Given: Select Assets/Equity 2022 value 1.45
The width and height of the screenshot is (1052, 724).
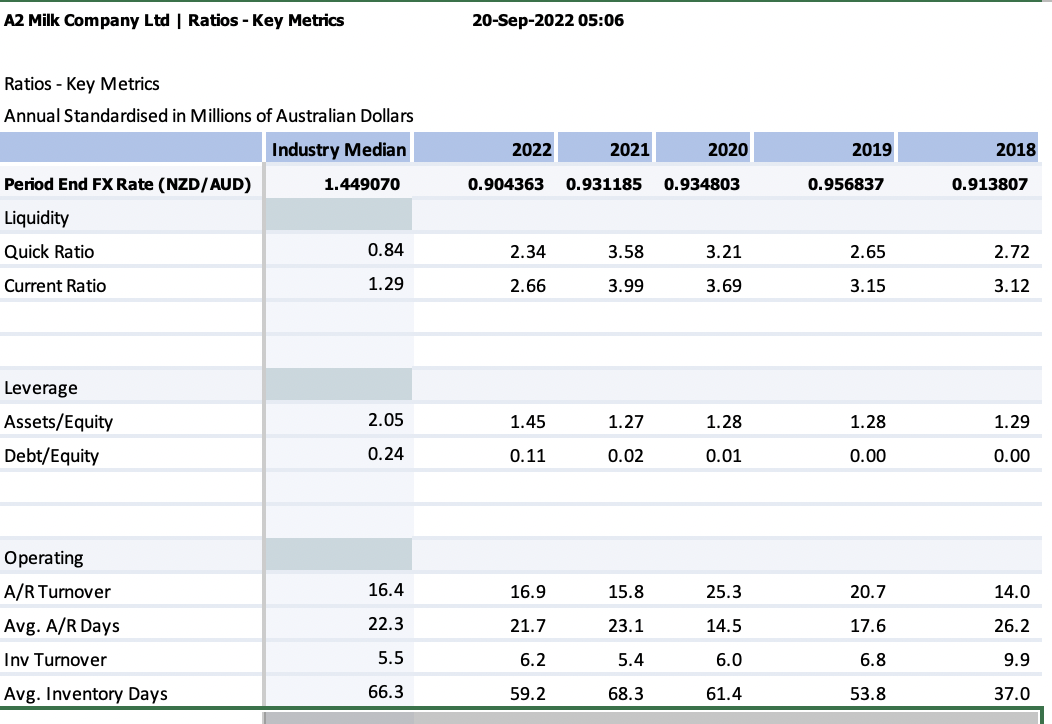Looking at the screenshot, I should 528,422.
